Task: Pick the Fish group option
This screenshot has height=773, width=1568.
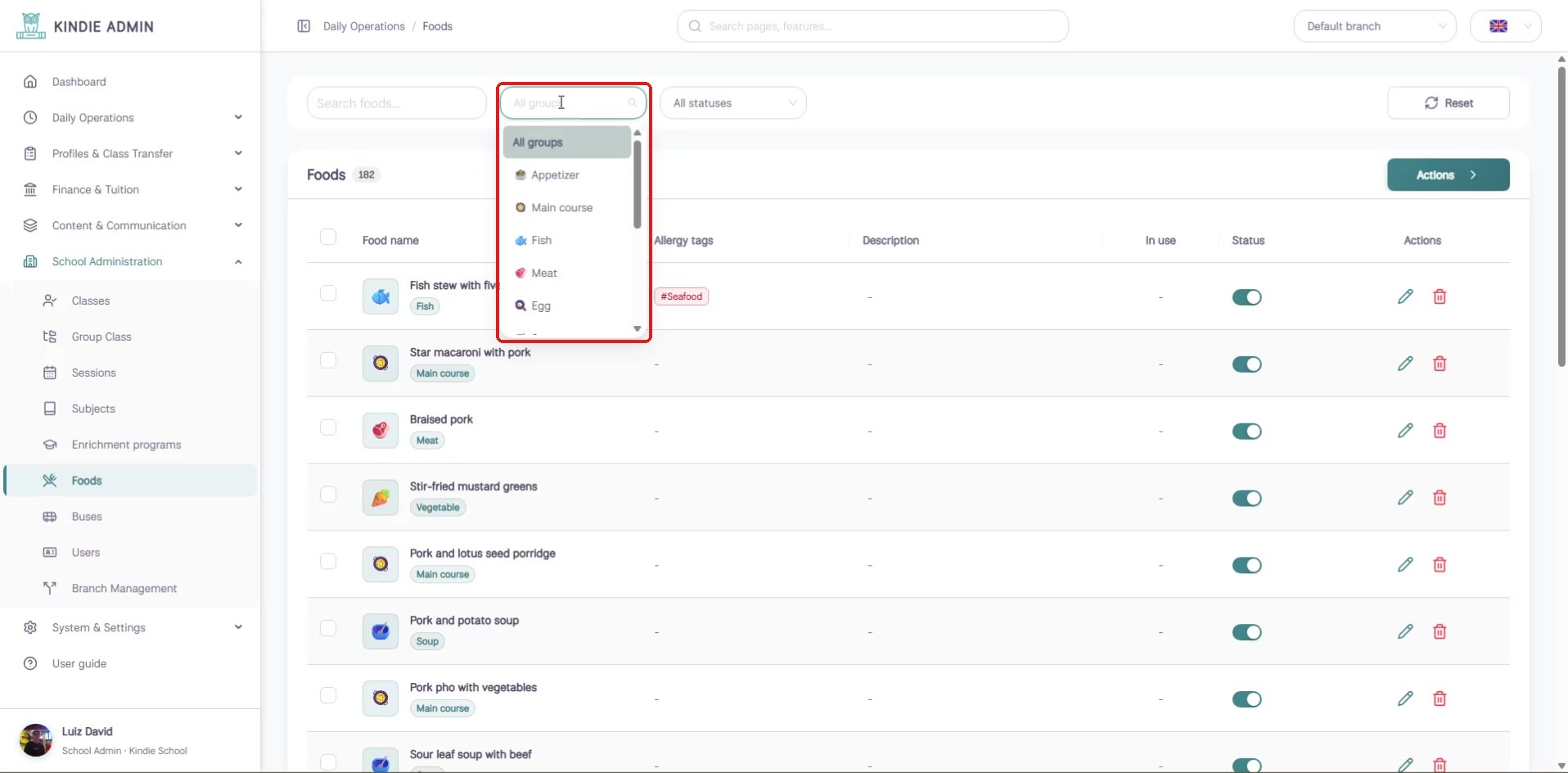Action: pyautogui.click(x=567, y=241)
